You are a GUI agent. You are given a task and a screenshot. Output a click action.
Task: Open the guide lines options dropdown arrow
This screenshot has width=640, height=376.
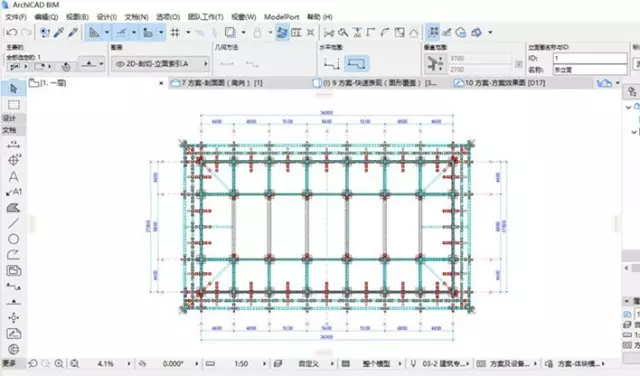pyautogui.click(x=107, y=32)
